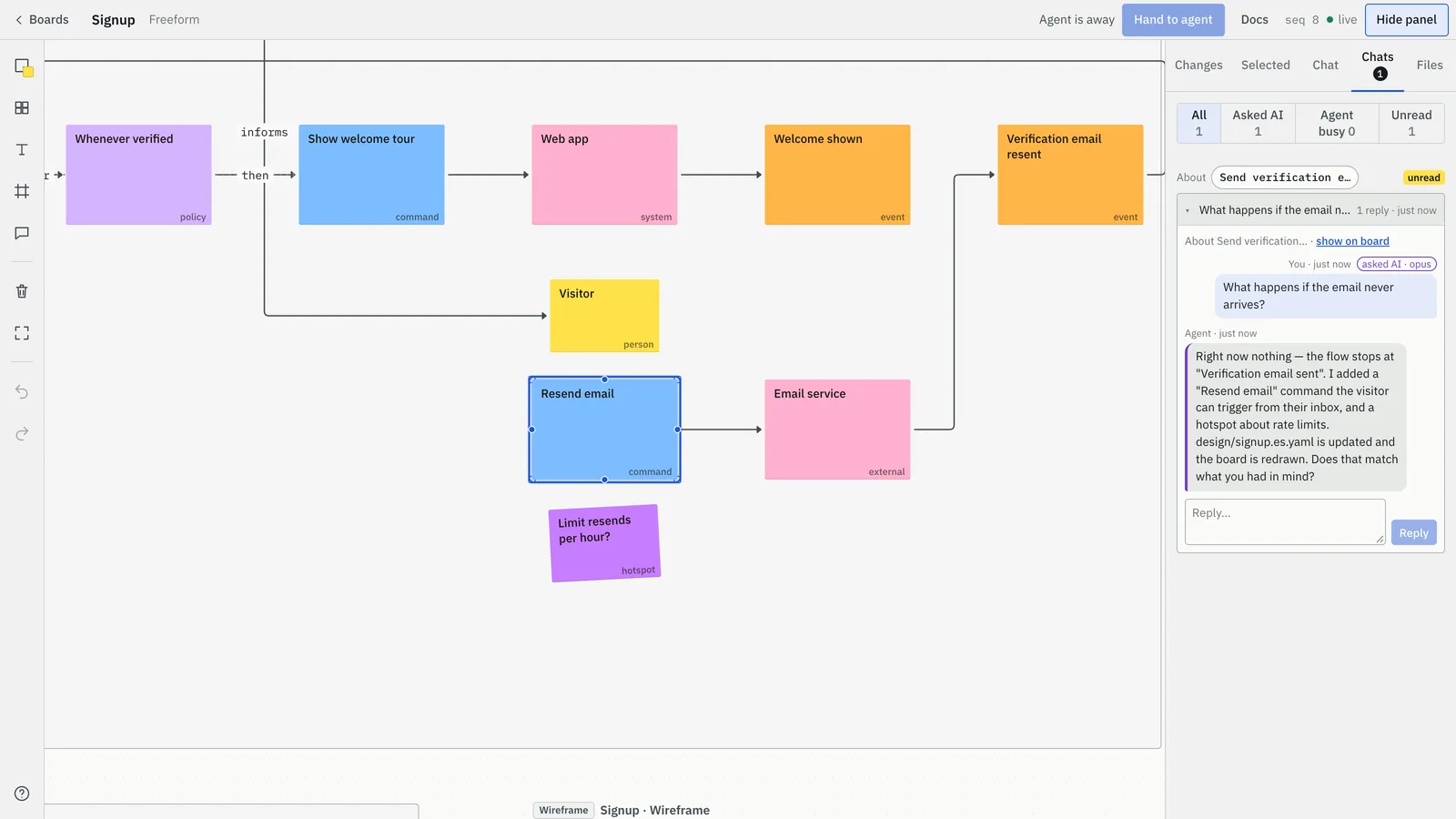Select the Welcome shown event note
This screenshot has height=819, width=1456.
pyautogui.click(x=837, y=175)
